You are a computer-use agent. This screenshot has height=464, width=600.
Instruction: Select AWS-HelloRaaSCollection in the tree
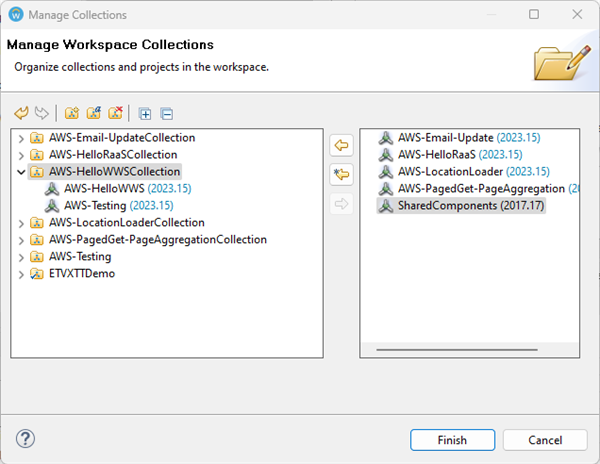pyautogui.click(x=113, y=155)
